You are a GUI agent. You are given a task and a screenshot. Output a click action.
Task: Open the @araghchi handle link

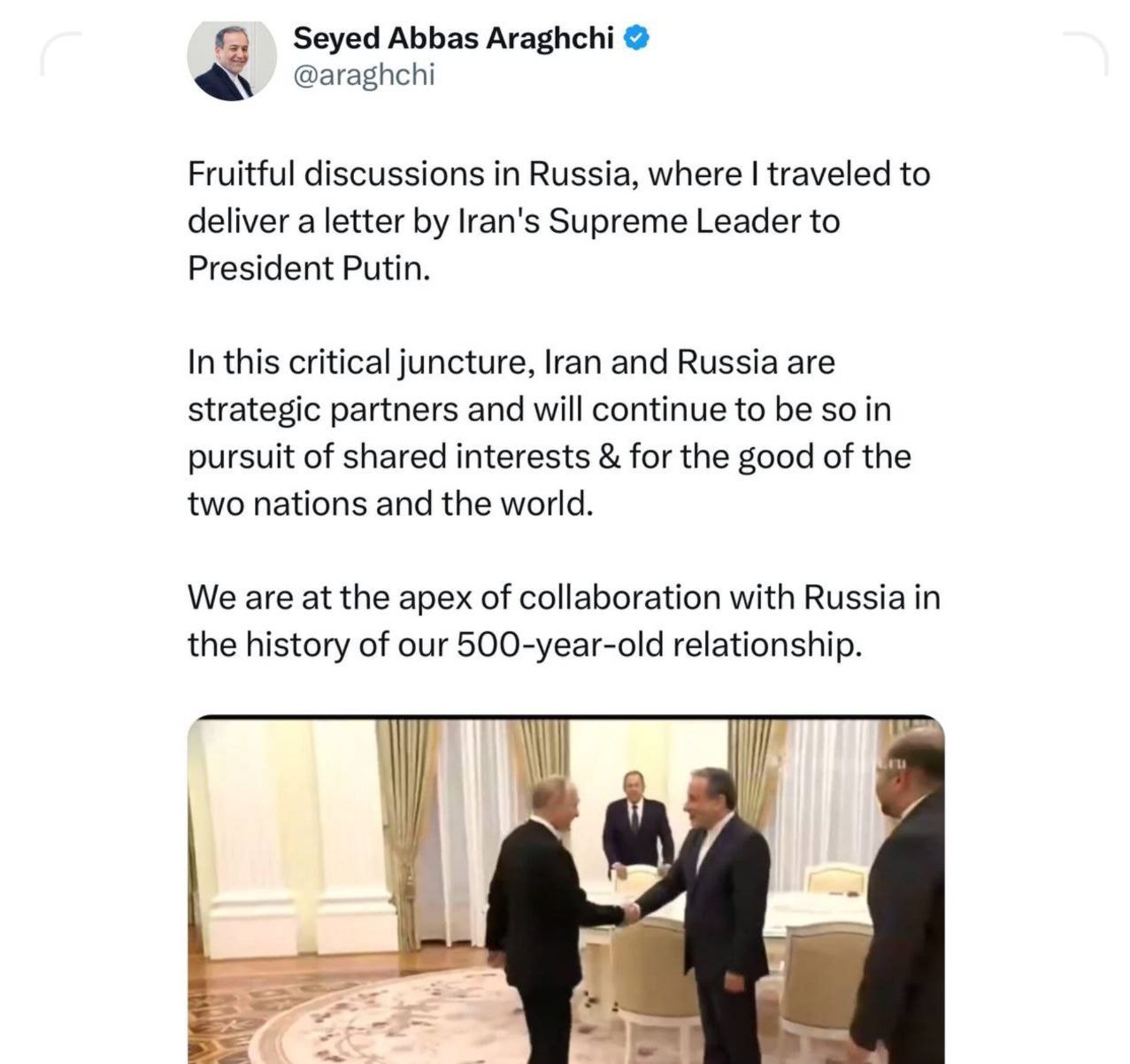tap(364, 76)
